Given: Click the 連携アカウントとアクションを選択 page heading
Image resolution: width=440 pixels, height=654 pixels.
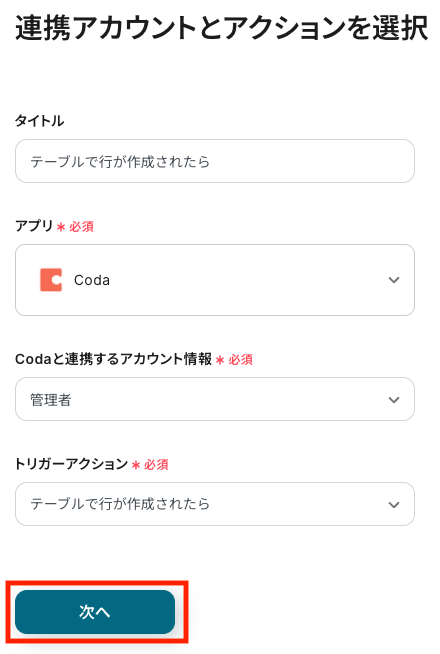Looking at the screenshot, I should [x=221, y=28].
